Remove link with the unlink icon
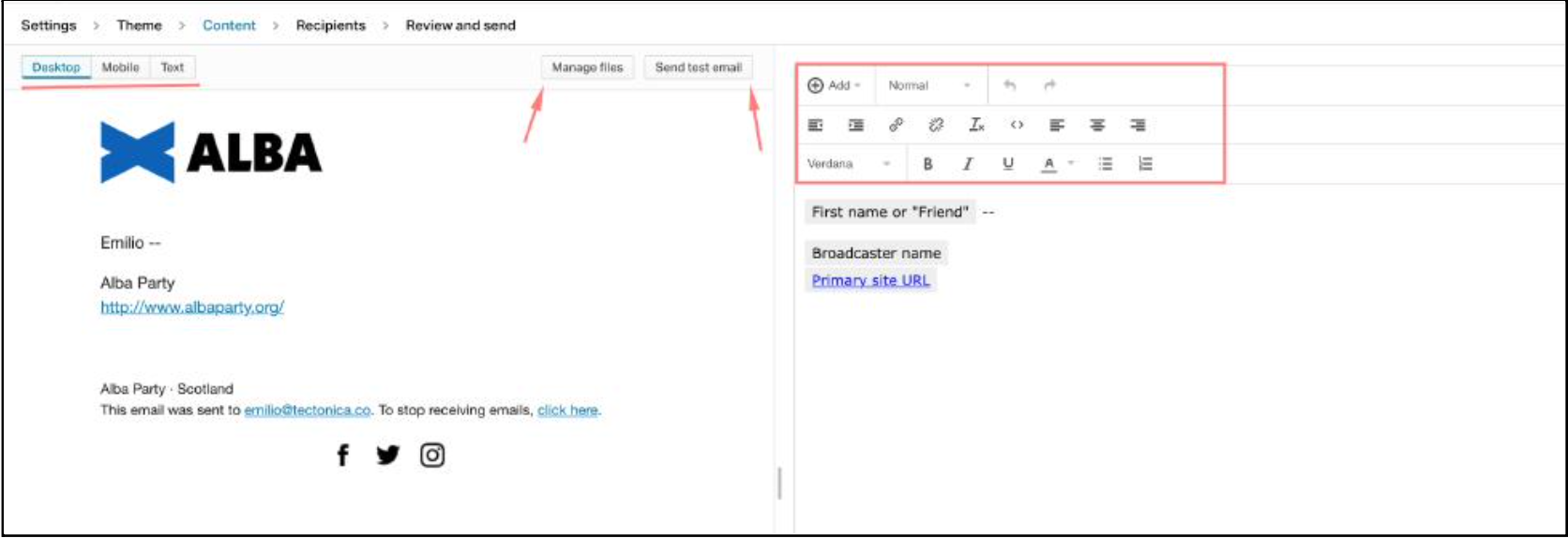Screen dimensions: 1568x538 tap(935, 125)
